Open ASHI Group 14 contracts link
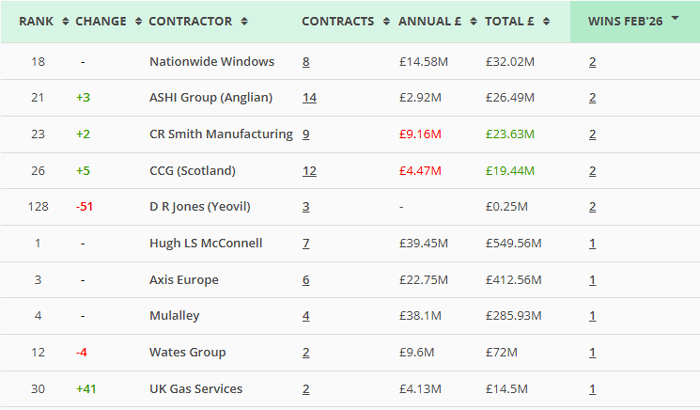 (309, 98)
